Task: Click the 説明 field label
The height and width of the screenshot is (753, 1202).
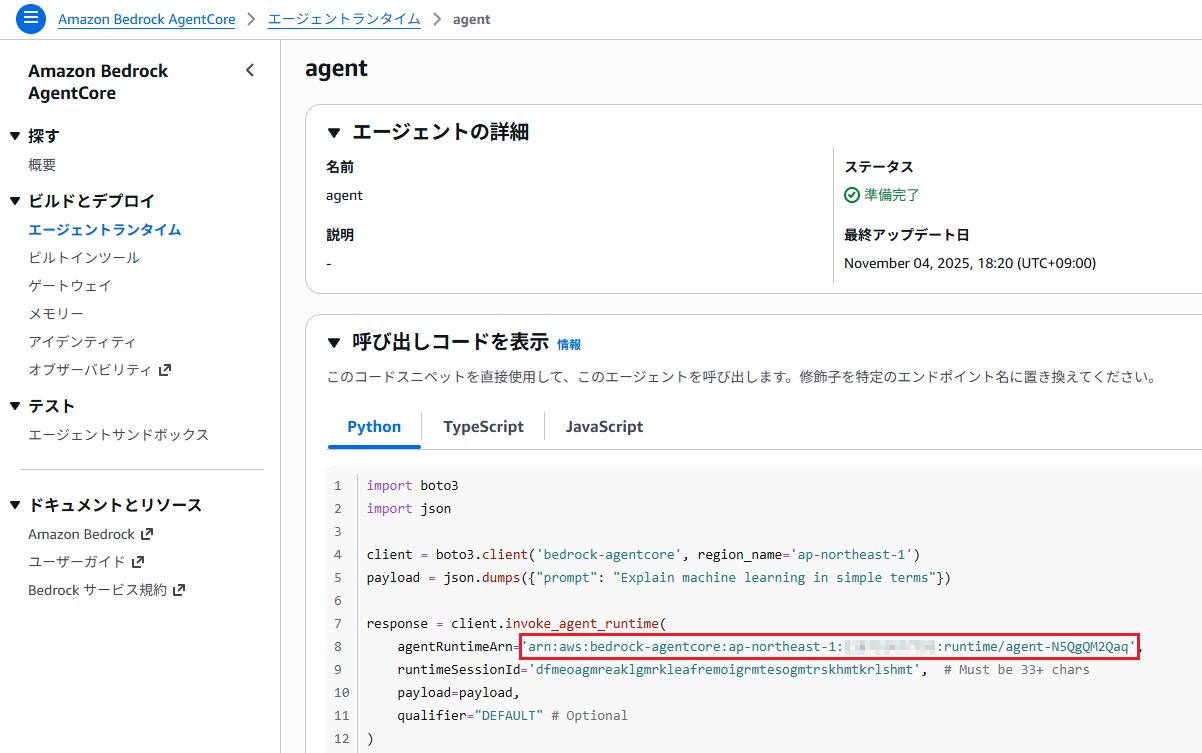Action: point(340,235)
